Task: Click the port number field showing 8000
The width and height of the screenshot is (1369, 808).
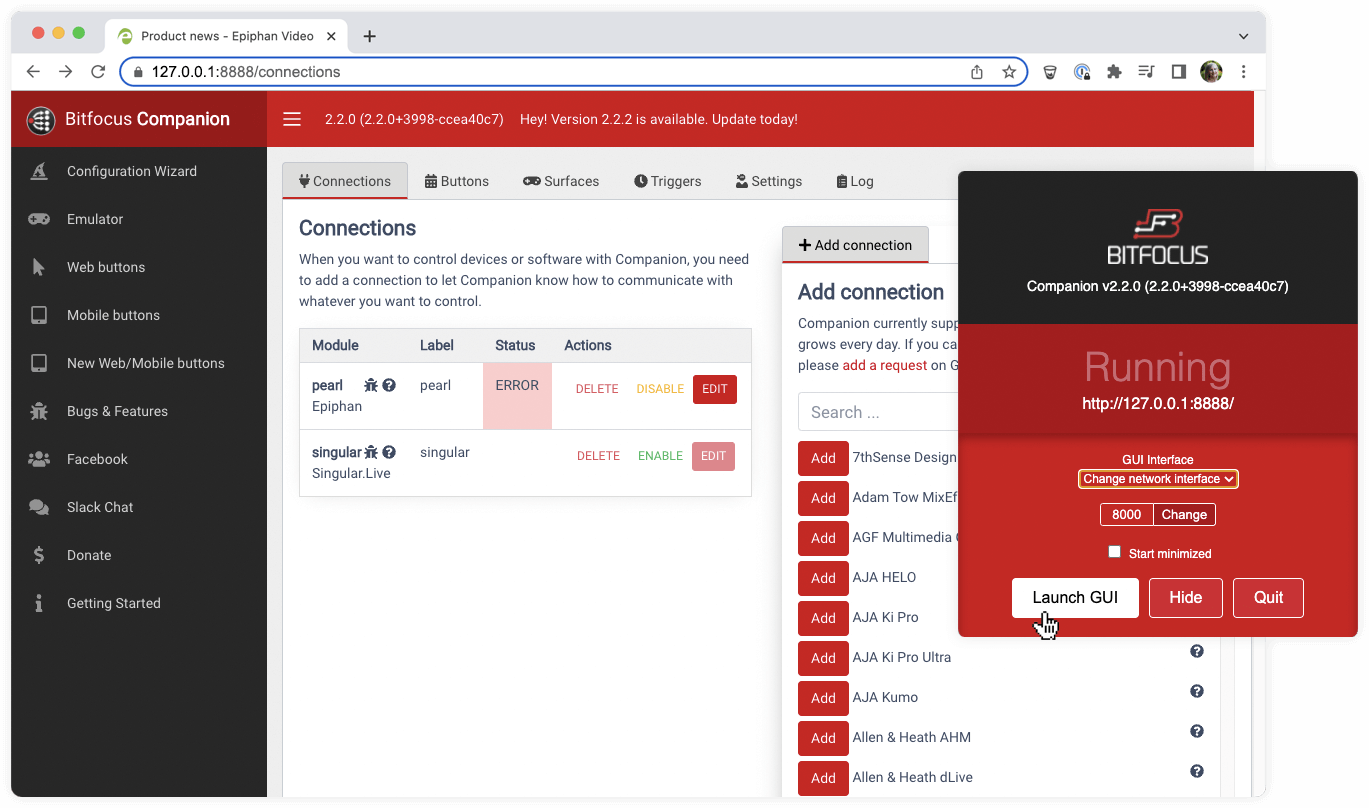Action: (x=1127, y=514)
